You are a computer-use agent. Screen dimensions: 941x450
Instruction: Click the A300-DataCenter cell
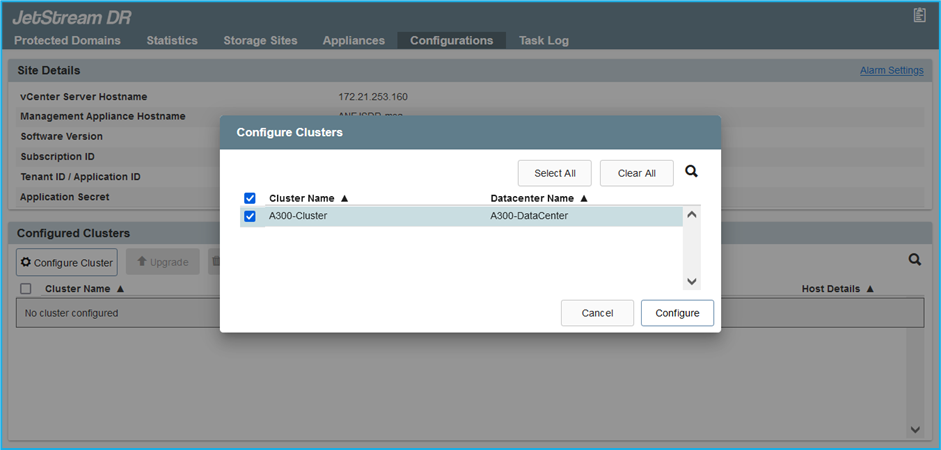pyautogui.click(x=529, y=216)
